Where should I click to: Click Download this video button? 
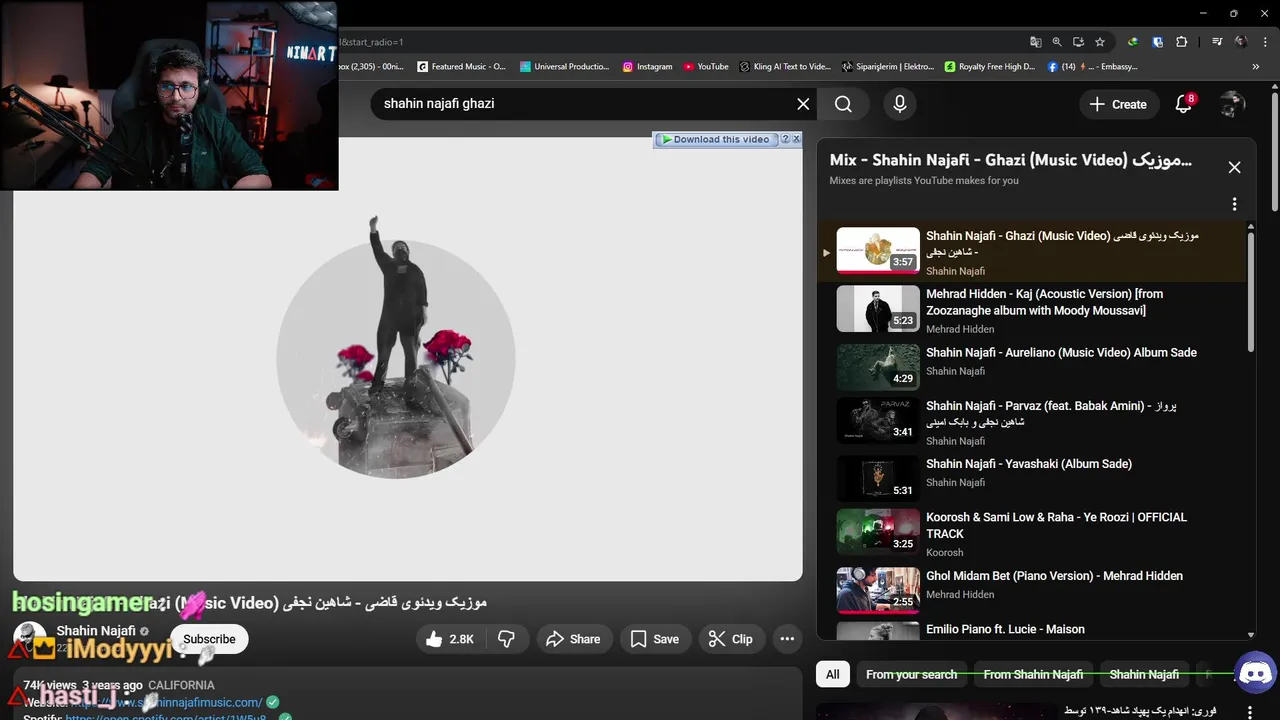coord(716,139)
